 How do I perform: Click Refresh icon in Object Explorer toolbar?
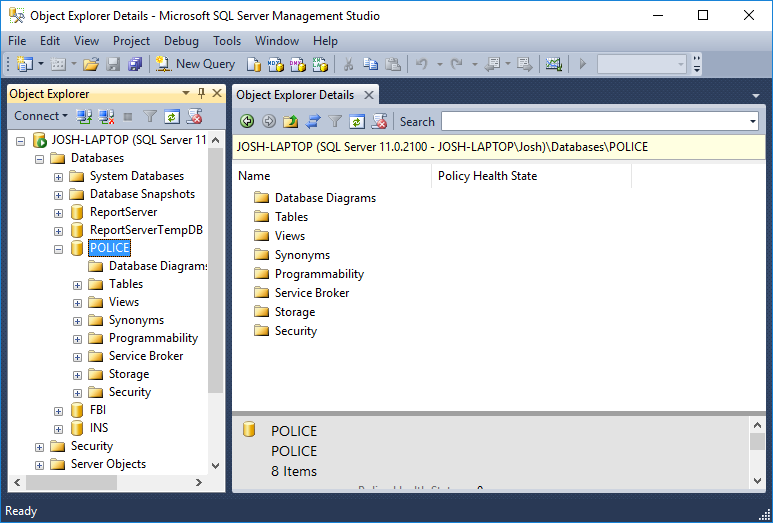pos(172,116)
